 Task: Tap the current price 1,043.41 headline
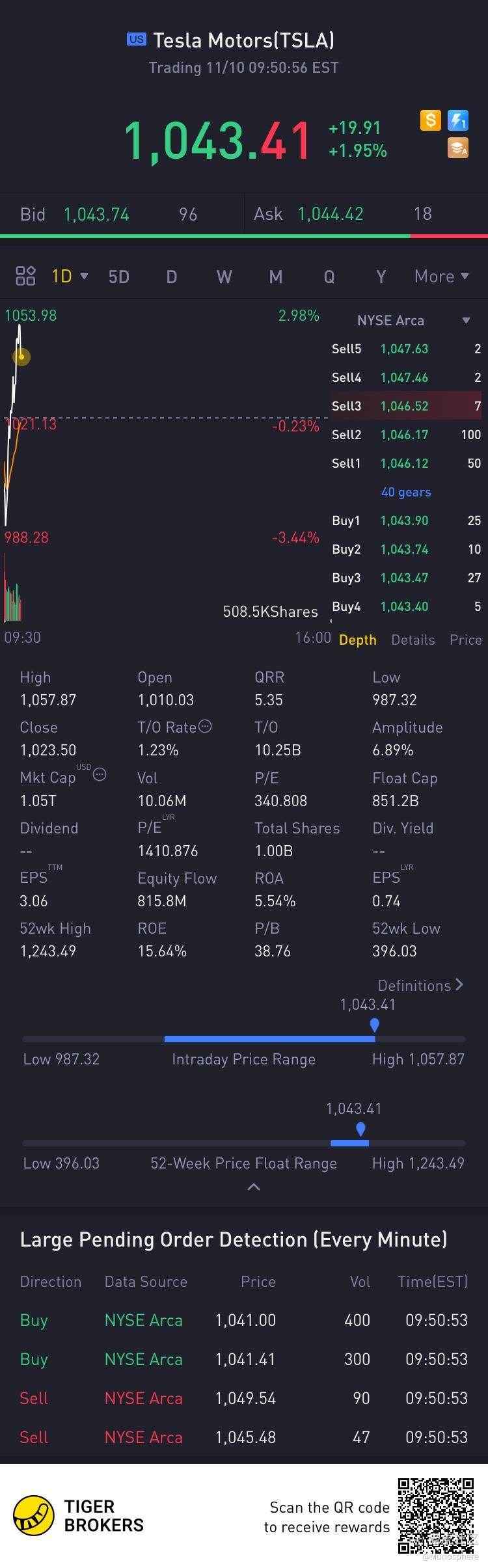tap(217, 141)
